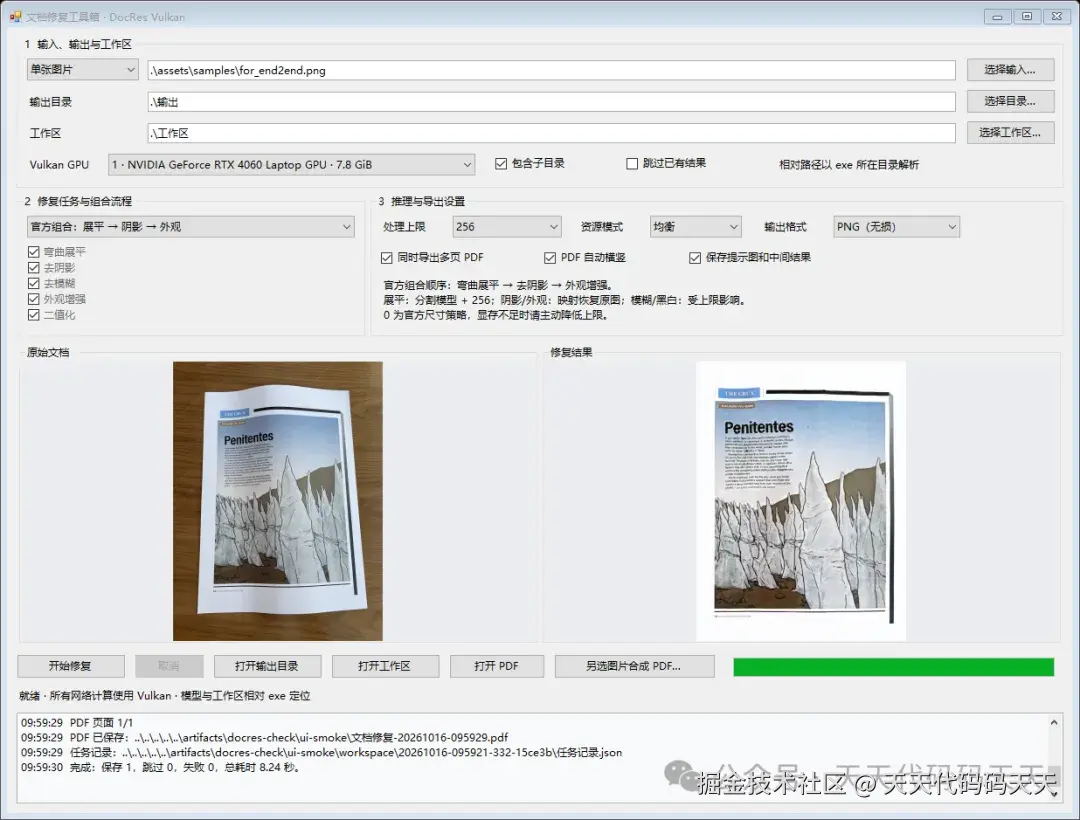Open the 资源模式 均衡 dropdown
The image size is (1080, 820).
click(696, 227)
